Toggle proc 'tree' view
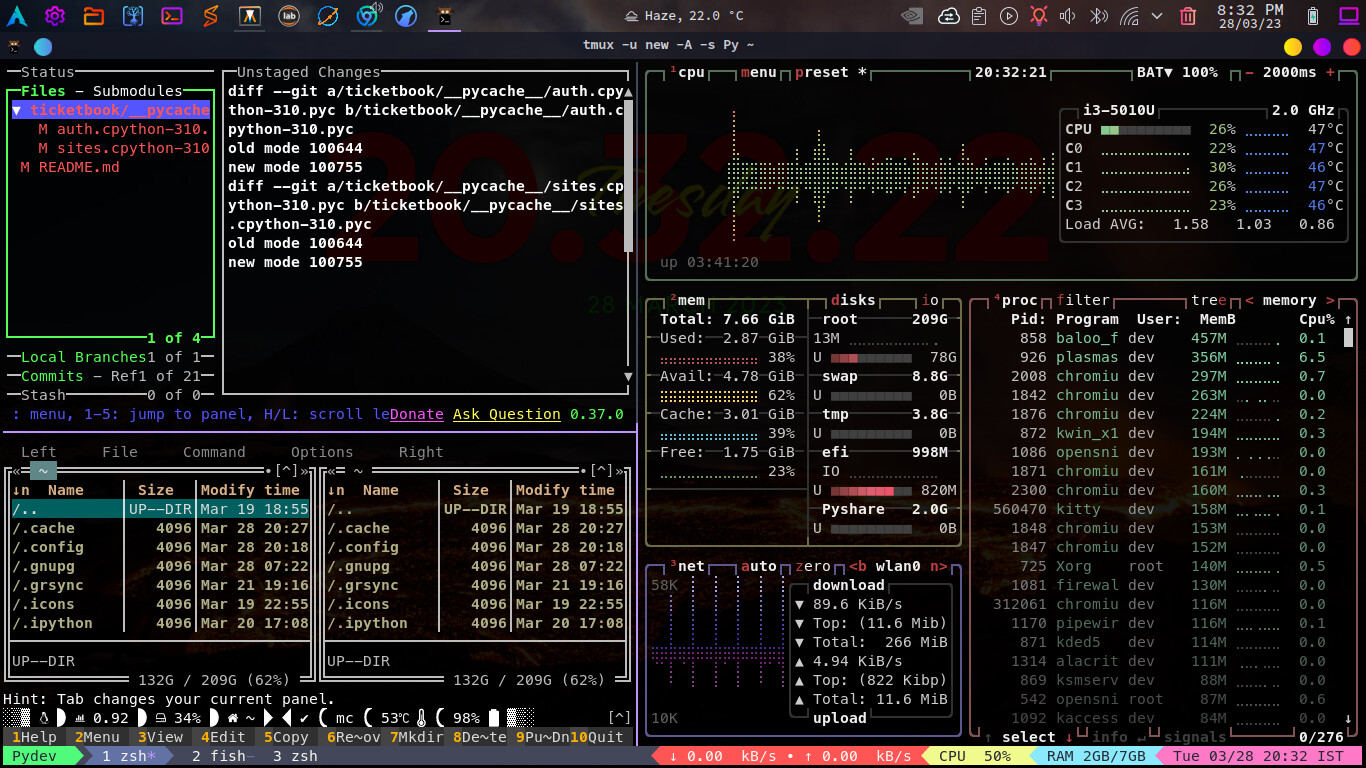The width and height of the screenshot is (1366, 768). [1209, 300]
